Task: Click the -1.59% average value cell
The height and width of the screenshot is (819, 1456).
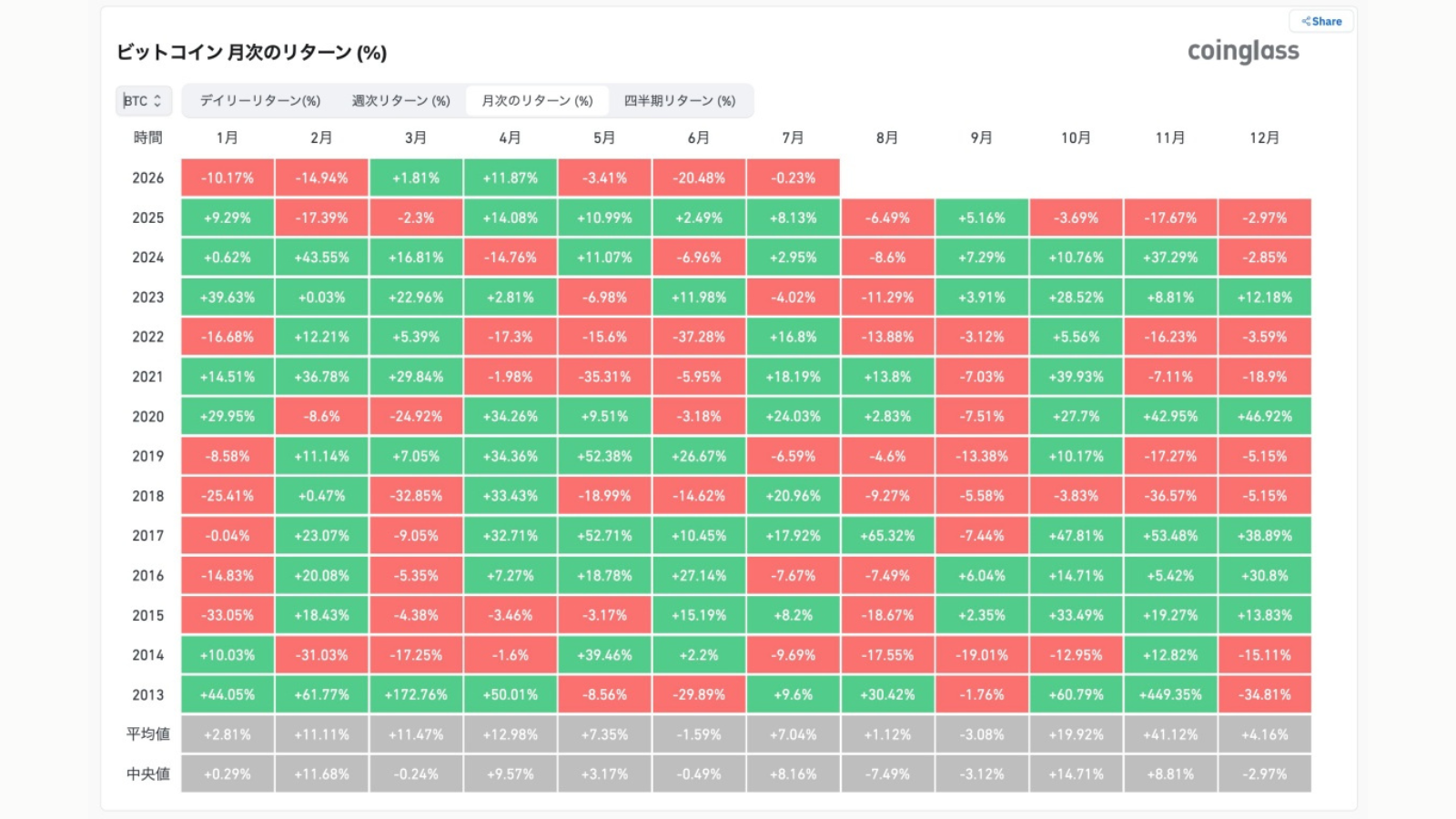Action: tap(699, 734)
